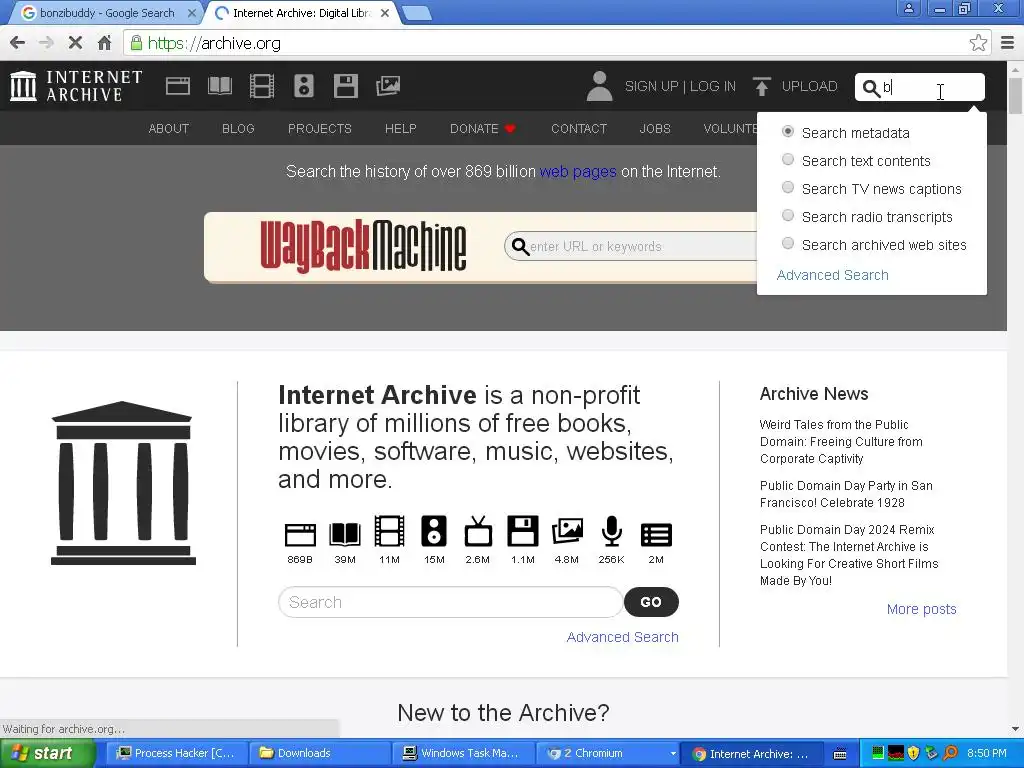The height and width of the screenshot is (768, 1024).
Task: Click the web pages icon labeled 869B
Action: 300,534
